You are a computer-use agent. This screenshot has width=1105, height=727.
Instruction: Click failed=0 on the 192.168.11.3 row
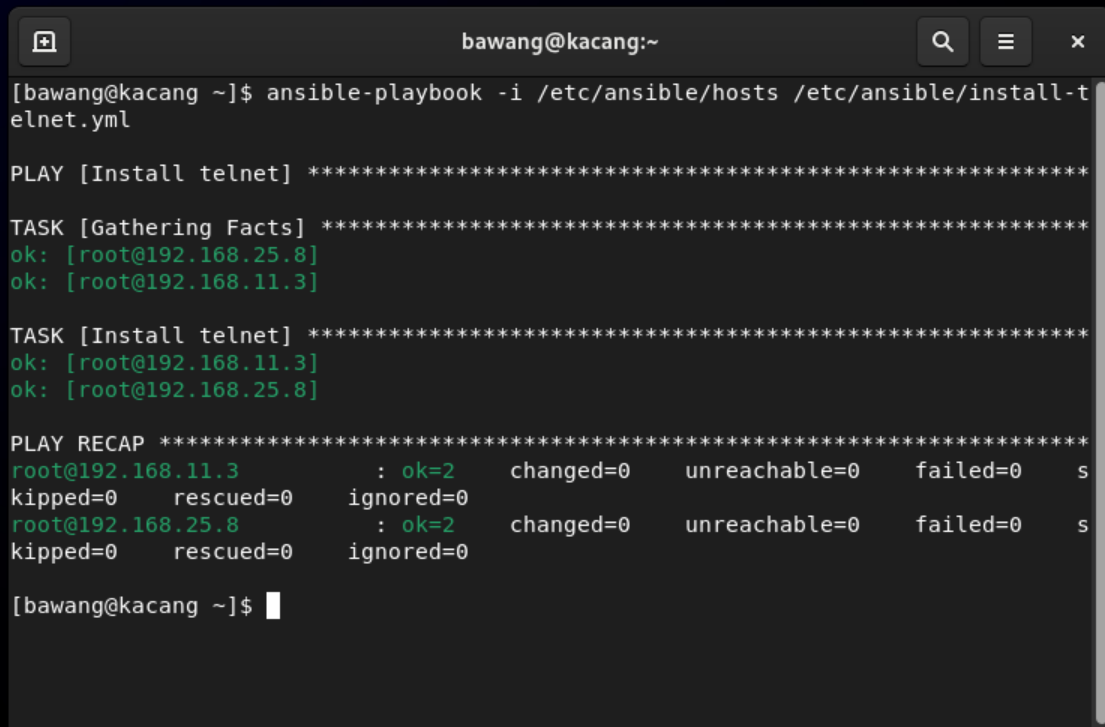tap(968, 471)
